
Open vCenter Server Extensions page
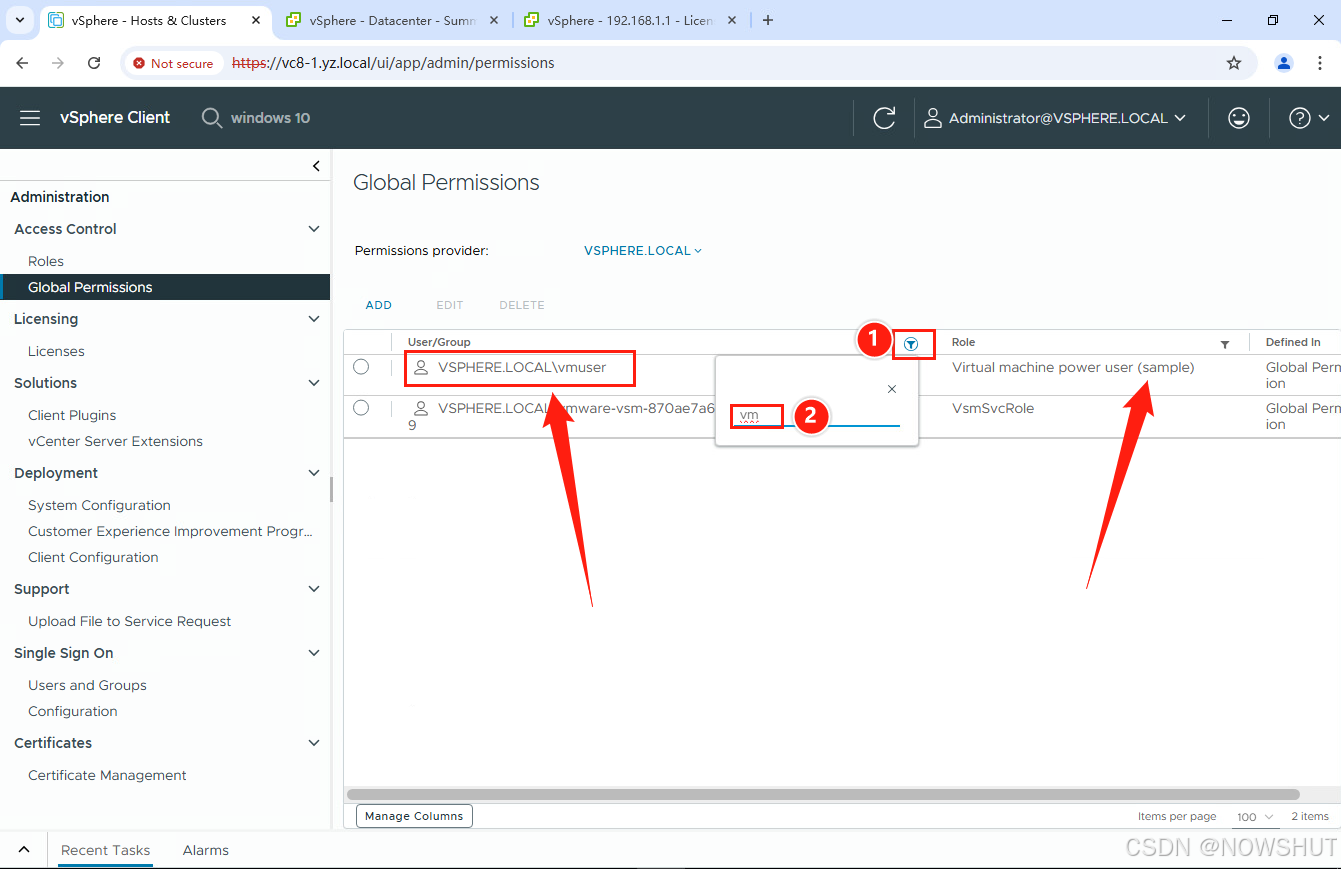(x=115, y=441)
